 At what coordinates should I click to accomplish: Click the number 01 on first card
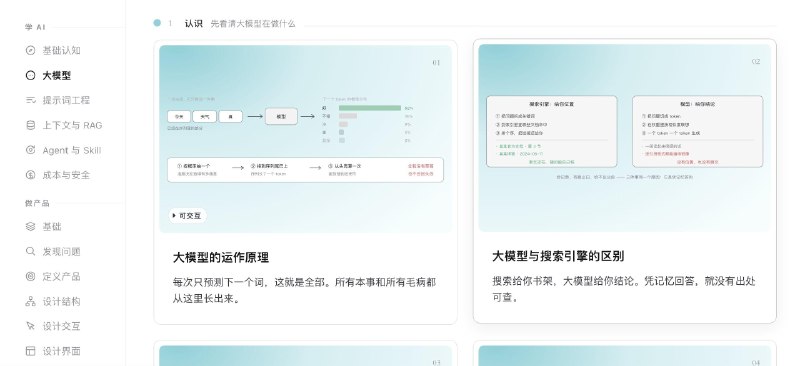[x=436, y=63]
